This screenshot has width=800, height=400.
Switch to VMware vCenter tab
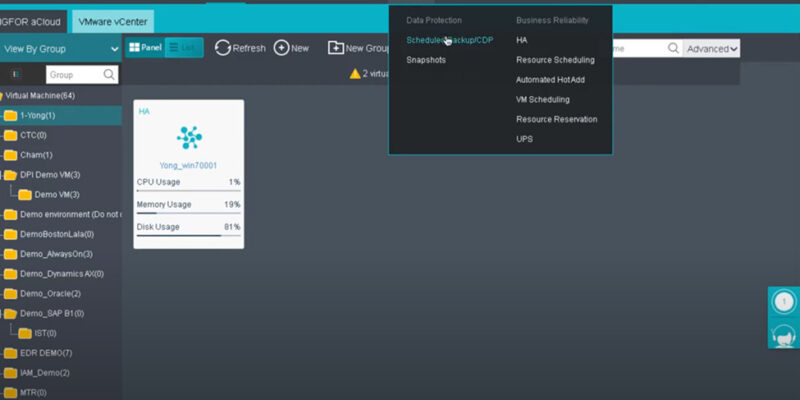(x=113, y=22)
